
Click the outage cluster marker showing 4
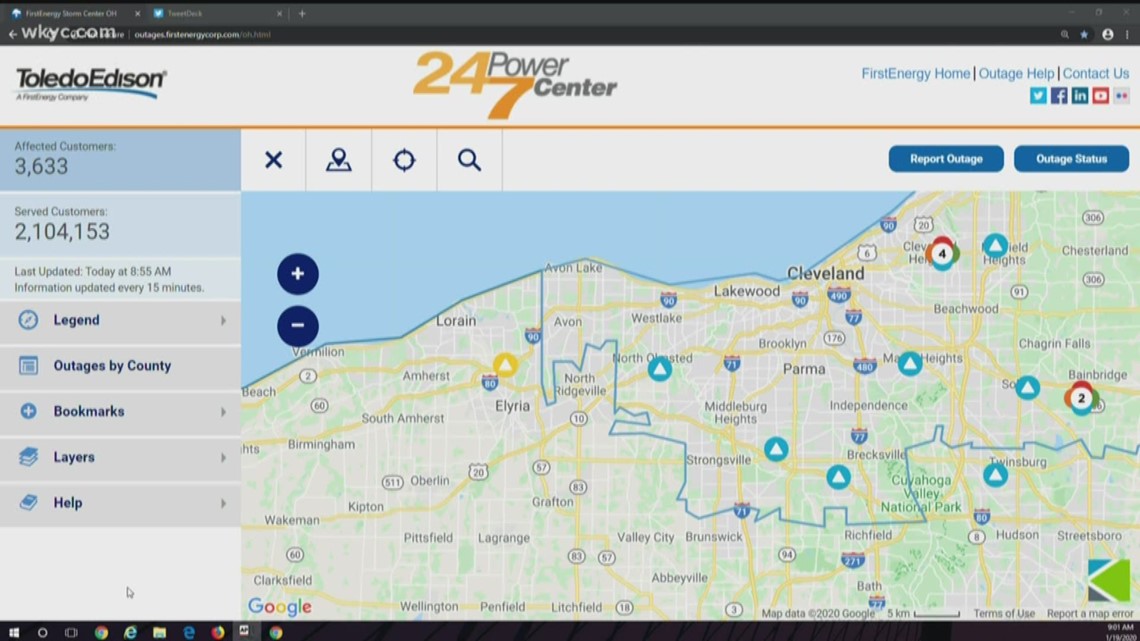coord(942,254)
